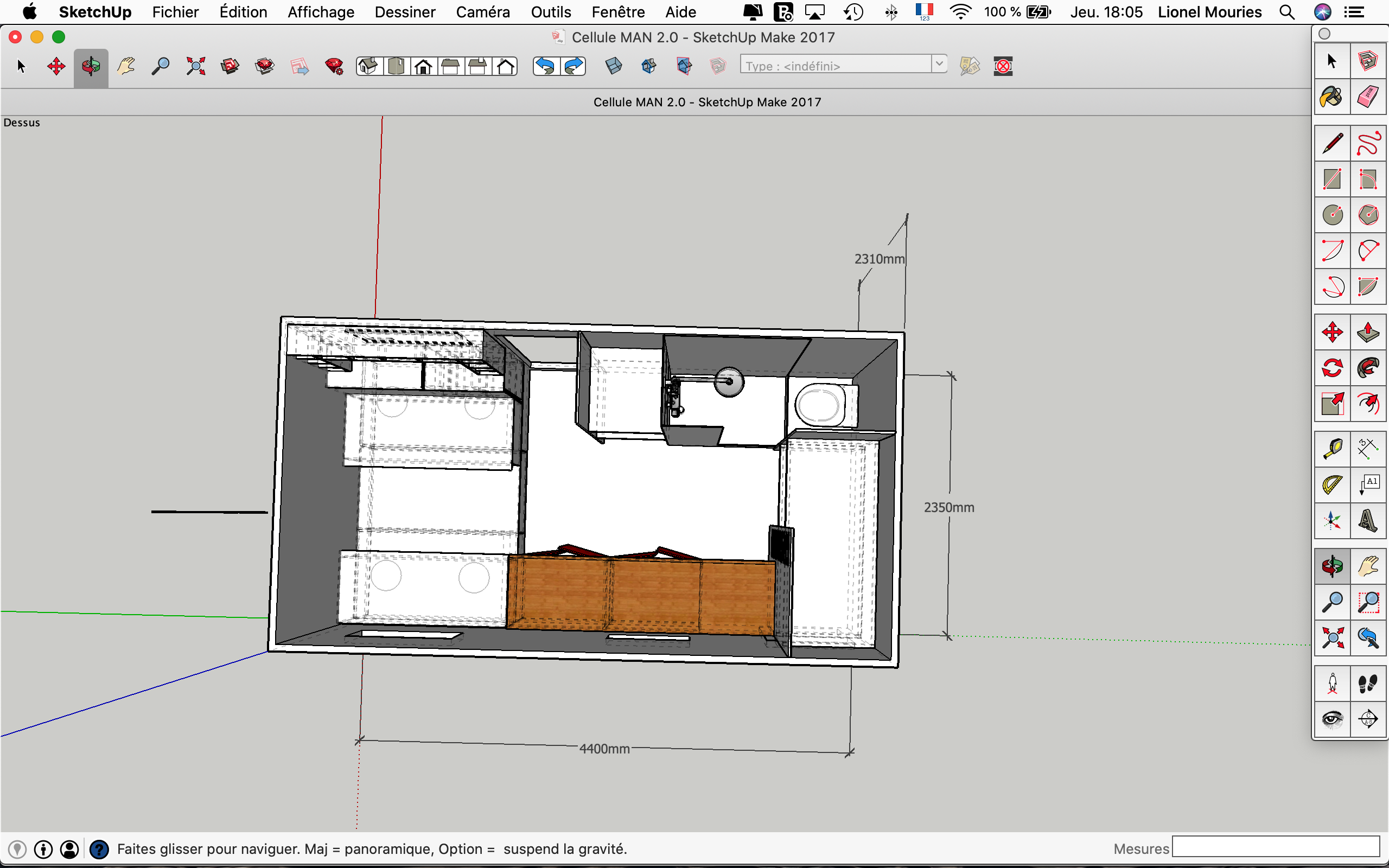Viewport: 1389px width, 868px height.
Task: Choose the Zoom Window tool
Action: click(1368, 602)
